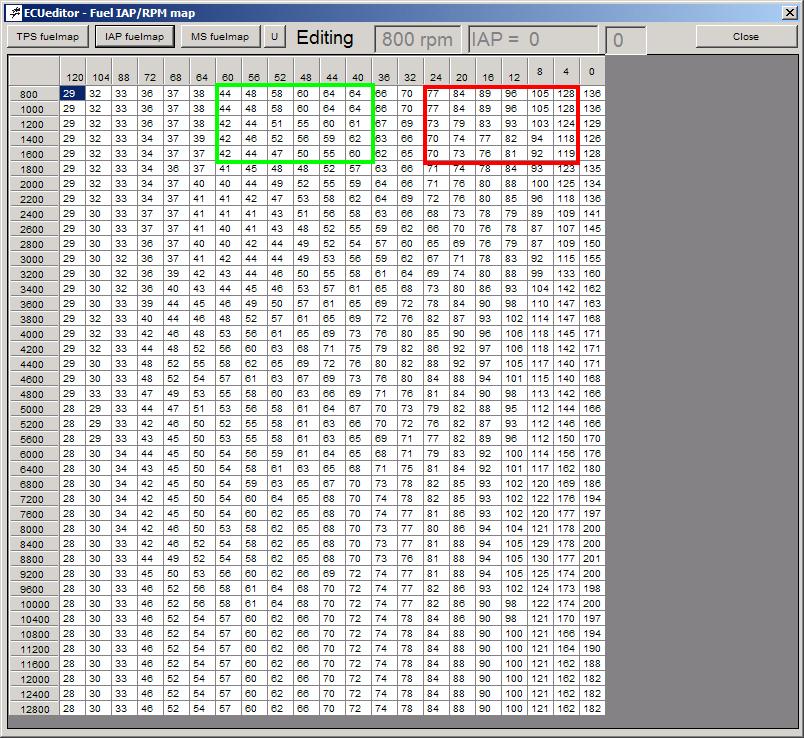Select cell 100 in the 2000 rpm row

(x=540, y=184)
